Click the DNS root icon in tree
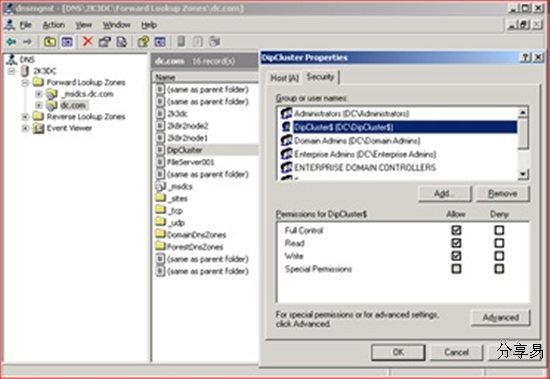The image size is (550, 379). (x=12, y=59)
